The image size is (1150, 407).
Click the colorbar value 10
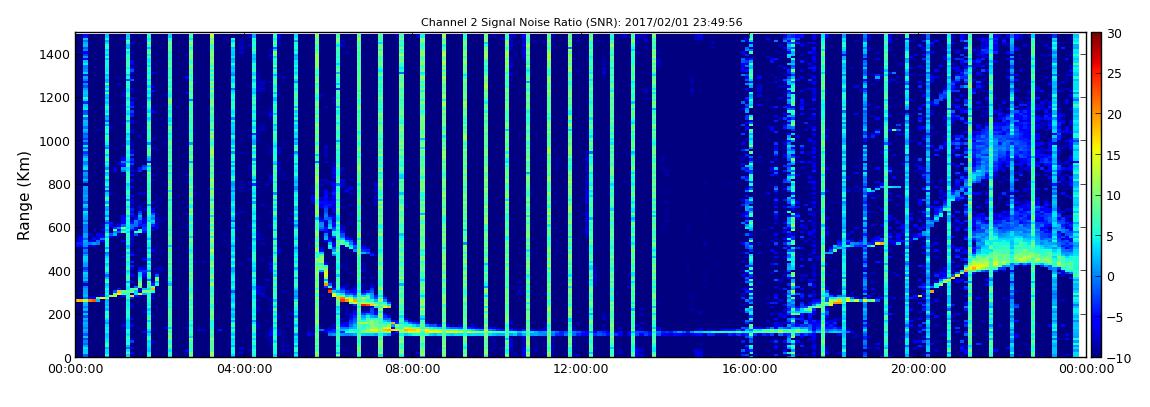click(x=1115, y=195)
